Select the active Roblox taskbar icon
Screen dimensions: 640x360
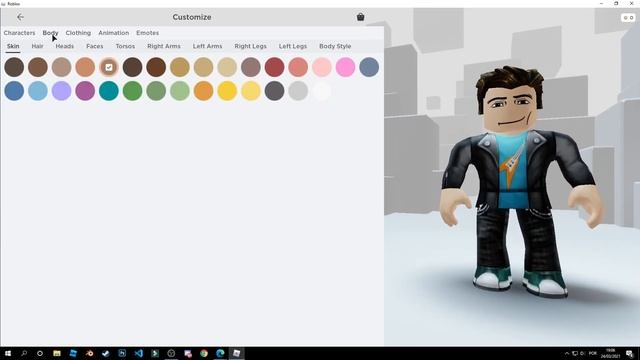[236, 353]
